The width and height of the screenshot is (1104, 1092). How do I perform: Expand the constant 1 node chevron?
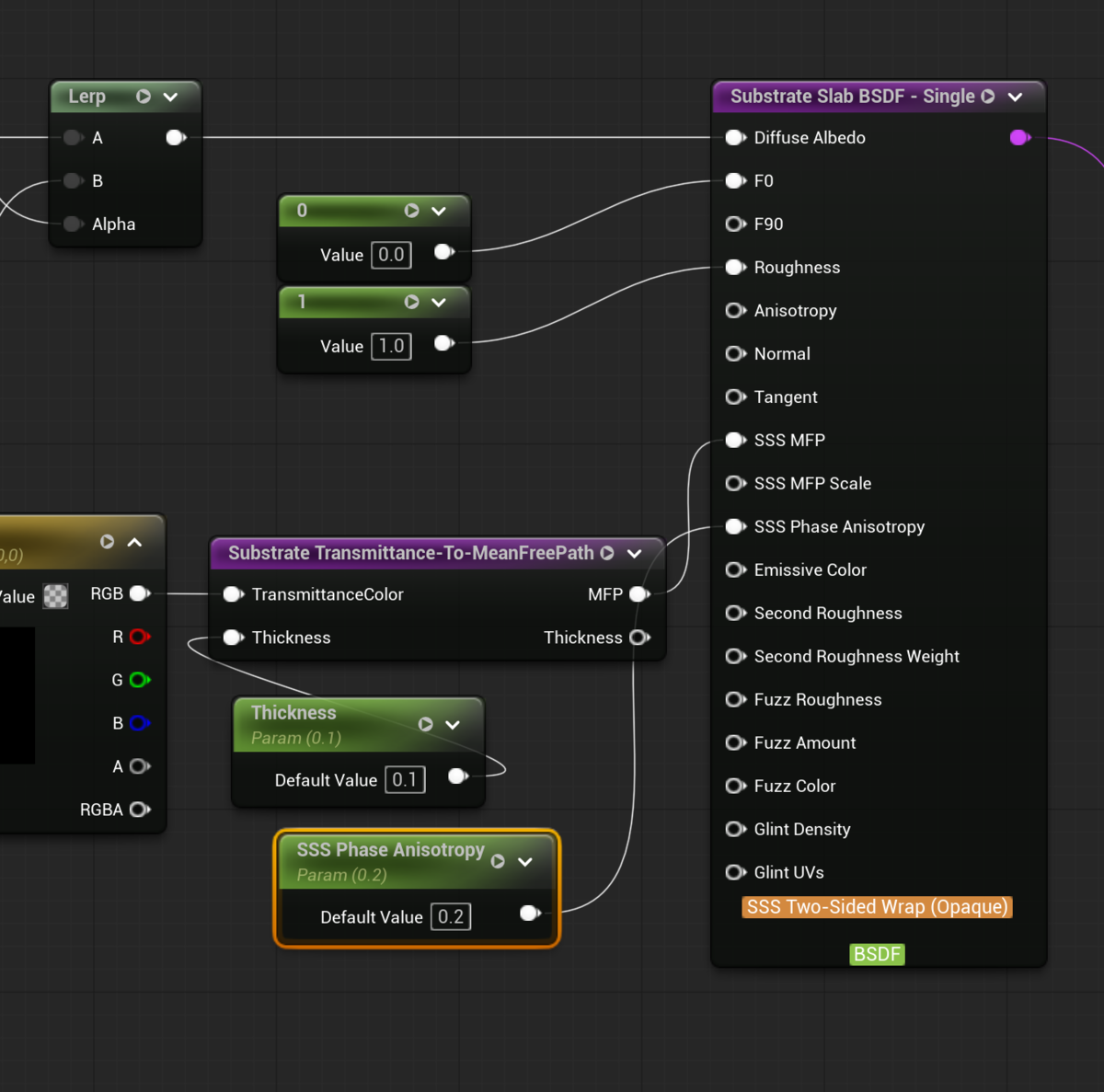tap(439, 302)
